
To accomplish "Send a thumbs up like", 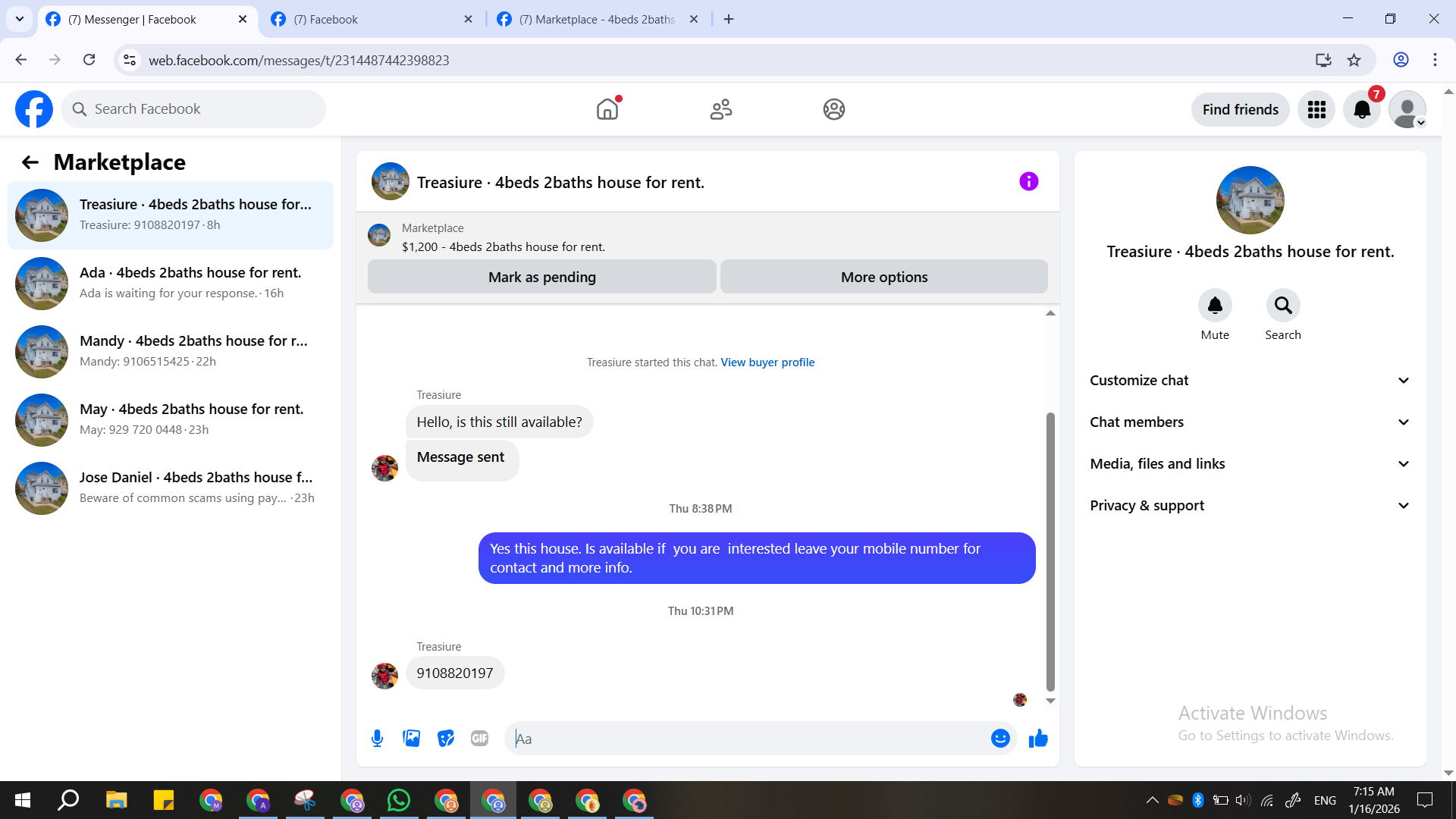I will 1038,738.
